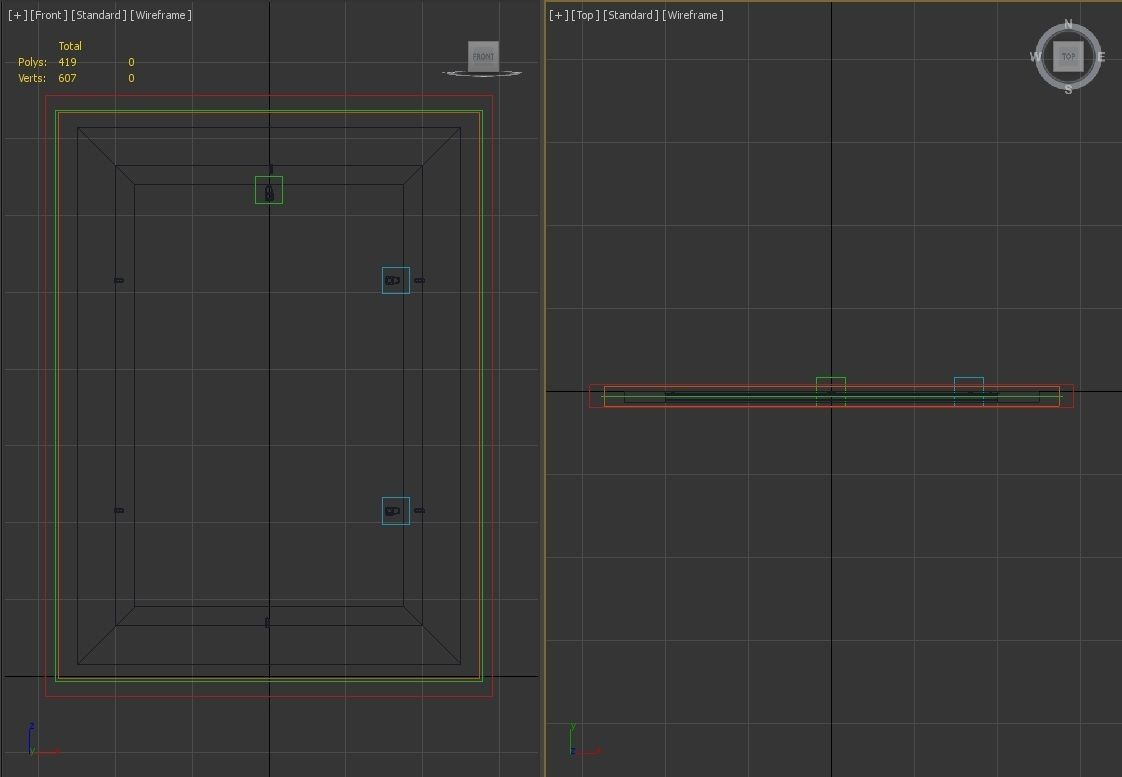Click the Polys count value 419
1122x777 pixels.
(x=67, y=62)
